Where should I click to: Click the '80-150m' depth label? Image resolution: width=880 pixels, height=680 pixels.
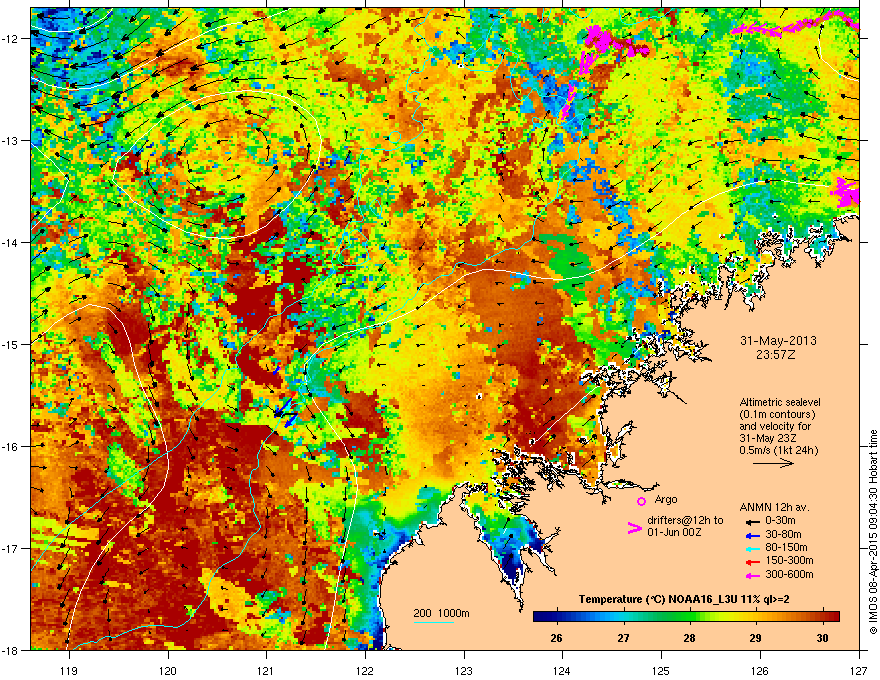[x=786, y=547]
